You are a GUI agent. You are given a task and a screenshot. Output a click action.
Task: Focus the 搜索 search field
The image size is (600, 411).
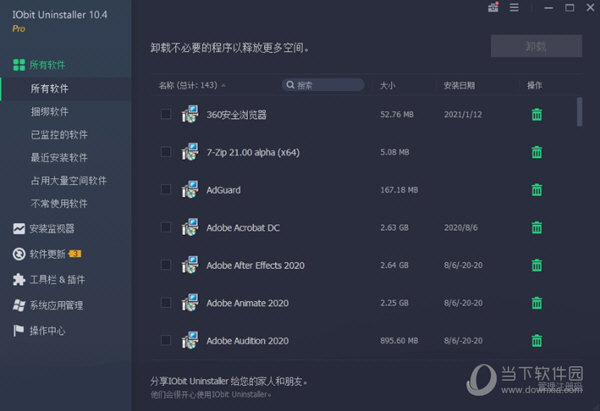(323, 85)
